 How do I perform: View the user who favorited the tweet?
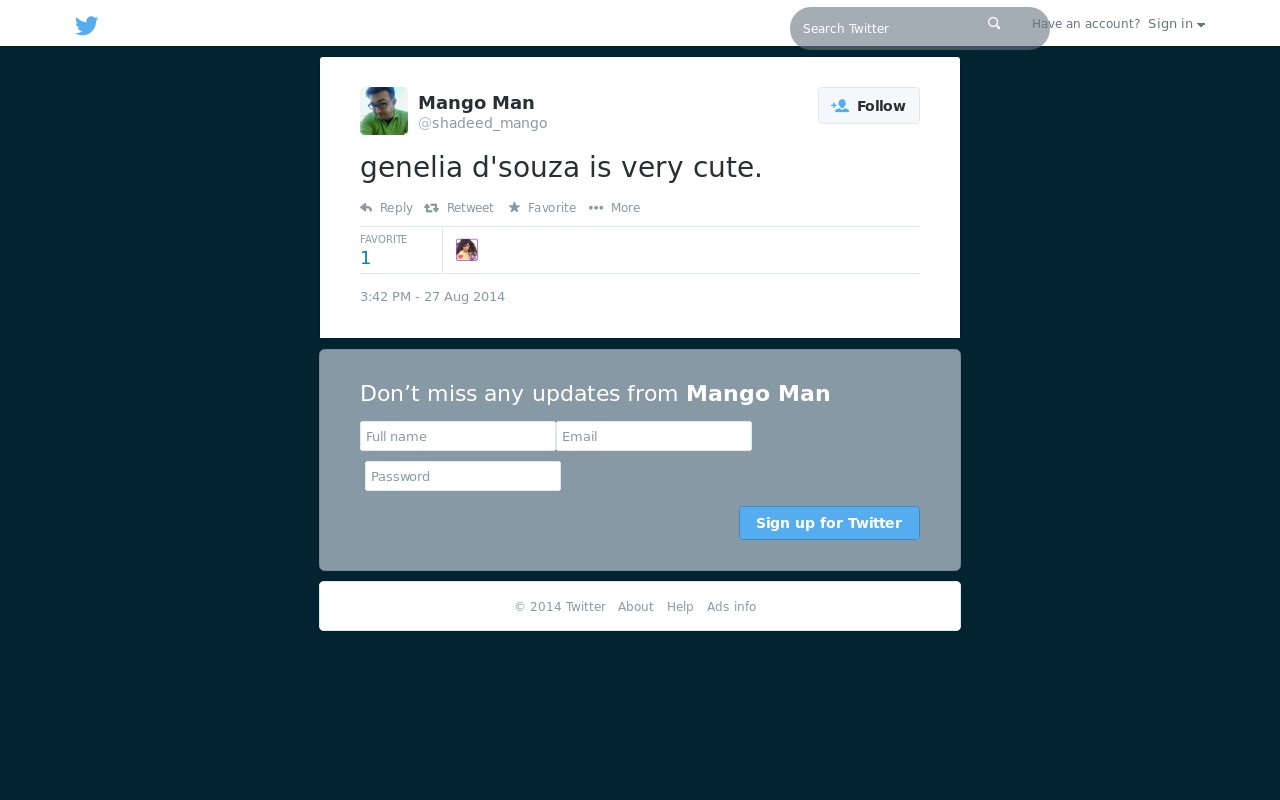coord(467,250)
